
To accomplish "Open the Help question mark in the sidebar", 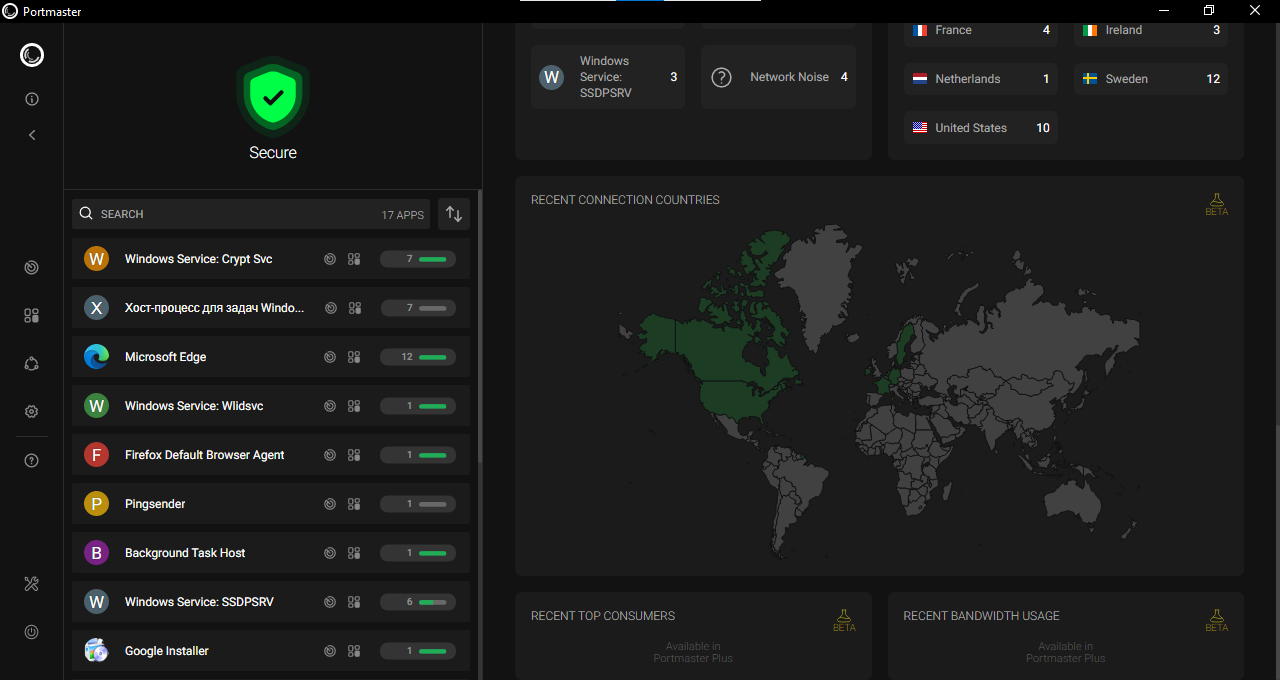I will (32, 461).
